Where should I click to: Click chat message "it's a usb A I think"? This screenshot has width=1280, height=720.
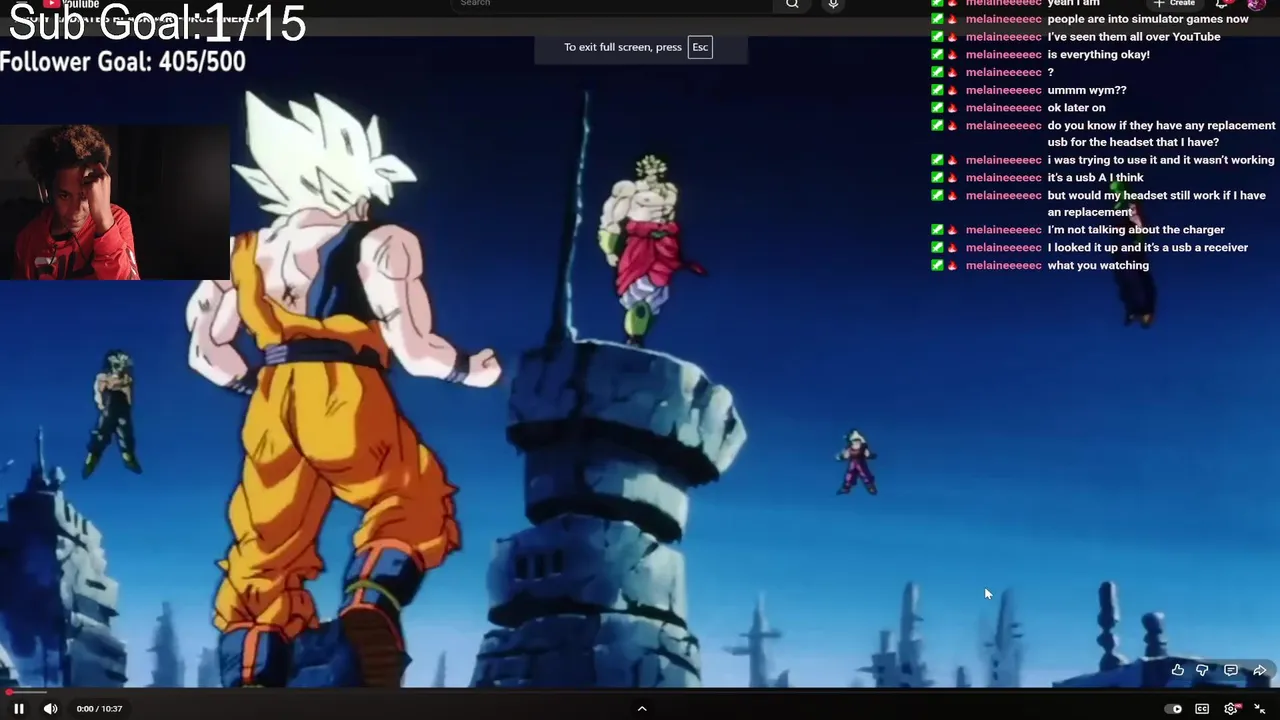1095,178
